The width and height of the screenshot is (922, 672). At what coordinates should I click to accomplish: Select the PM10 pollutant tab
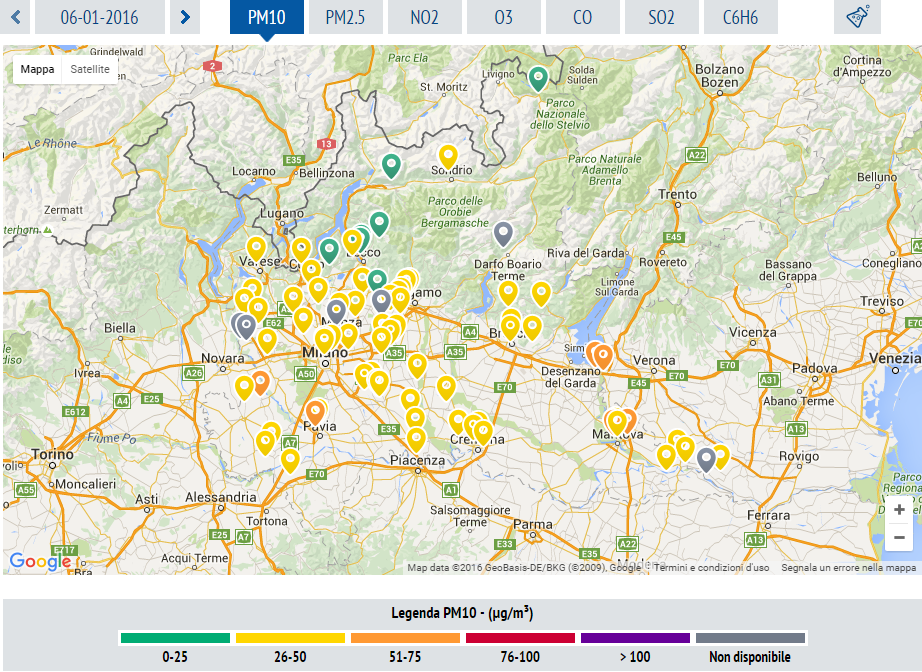(266, 17)
